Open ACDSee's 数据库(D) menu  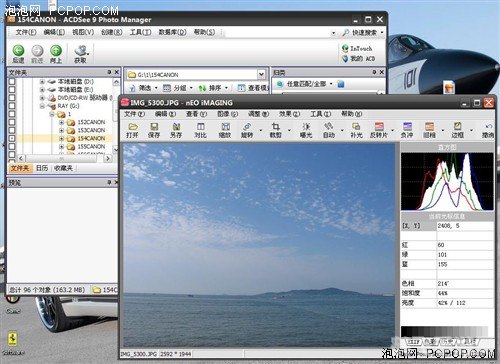(x=172, y=32)
